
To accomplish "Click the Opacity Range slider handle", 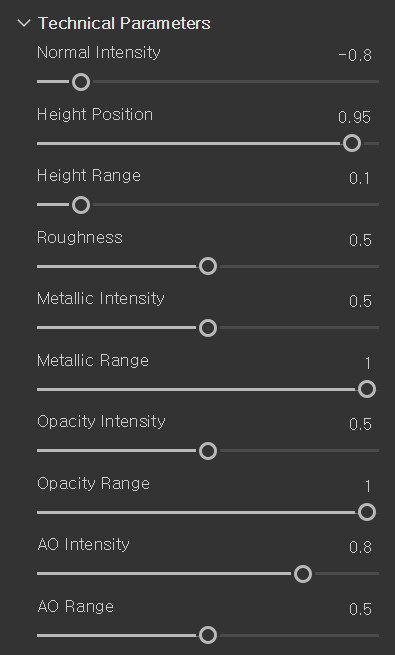I will (x=367, y=513).
